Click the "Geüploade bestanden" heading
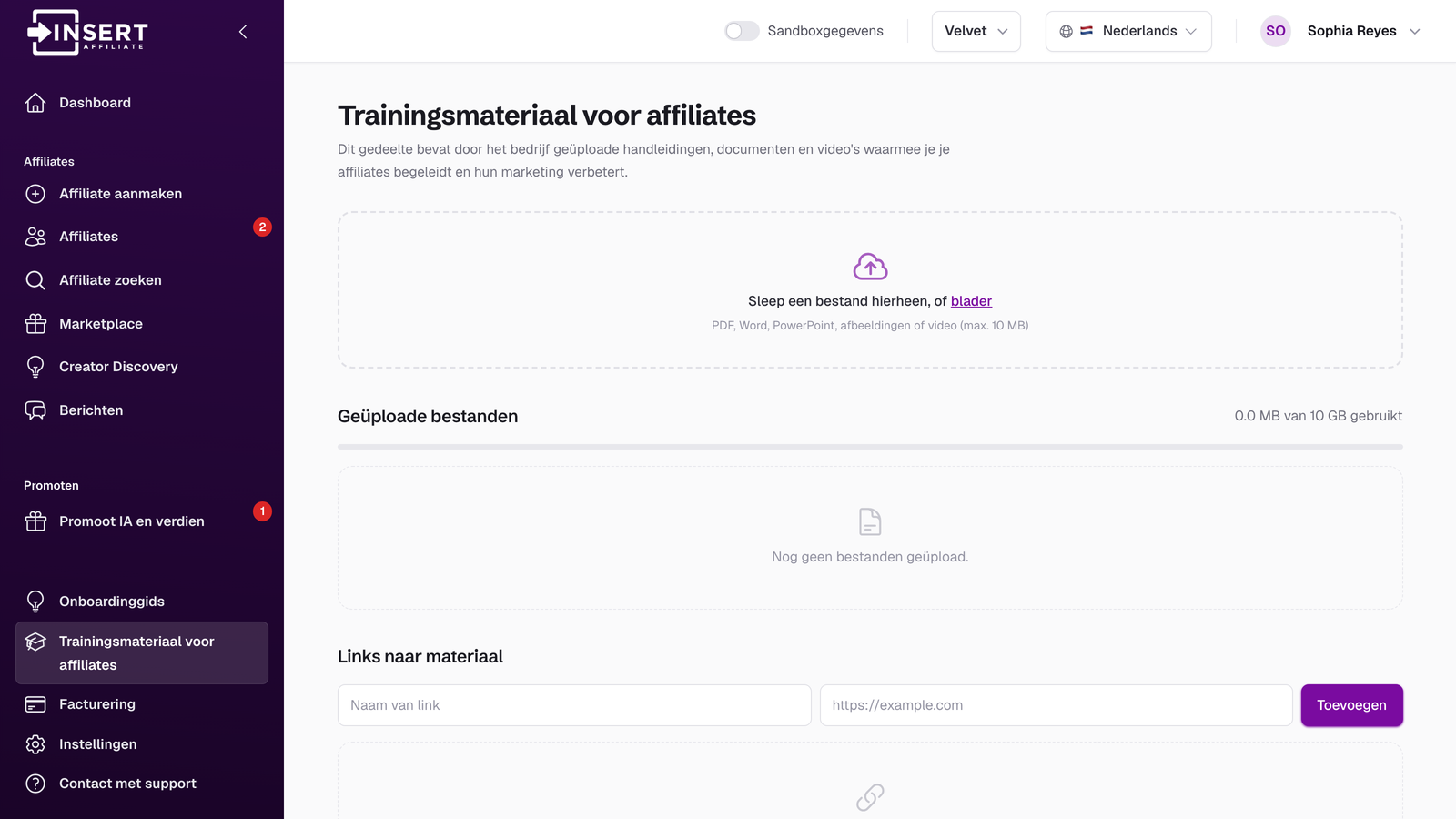Image resolution: width=1456 pixels, height=819 pixels. point(428,416)
